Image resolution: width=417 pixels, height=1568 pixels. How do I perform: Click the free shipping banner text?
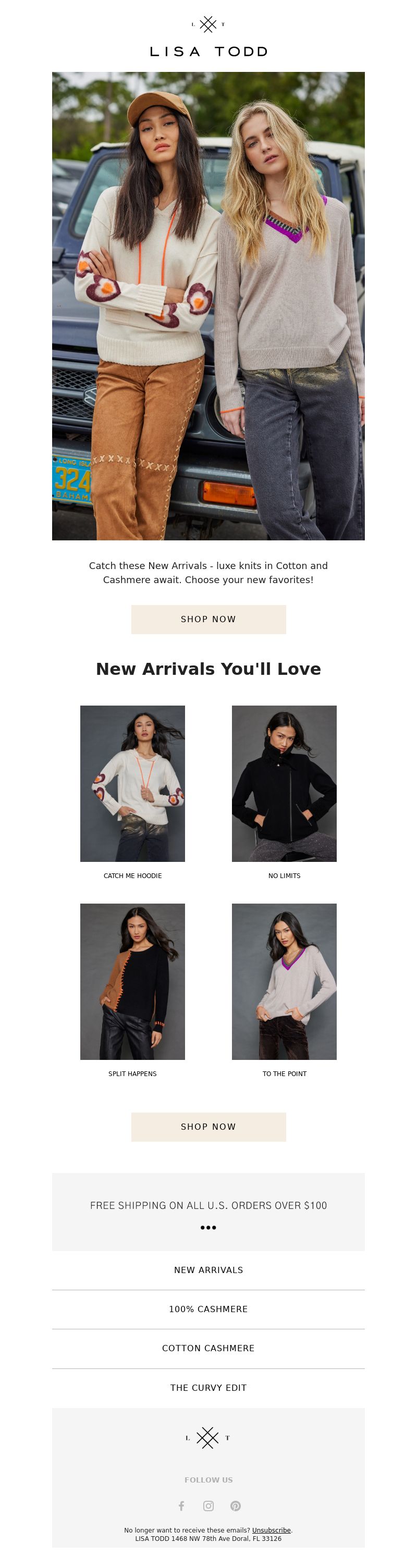click(x=208, y=1205)
